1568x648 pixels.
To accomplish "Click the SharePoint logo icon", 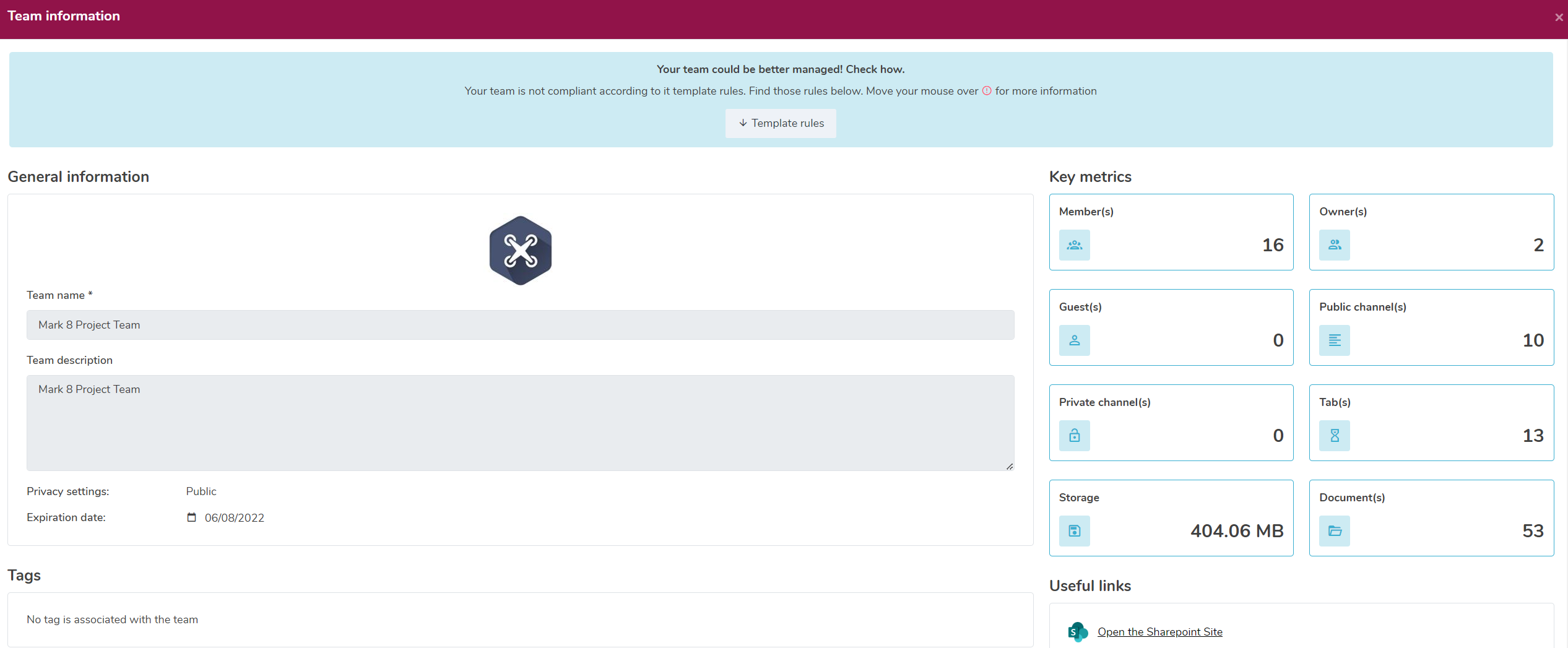I will point(1077,632).
